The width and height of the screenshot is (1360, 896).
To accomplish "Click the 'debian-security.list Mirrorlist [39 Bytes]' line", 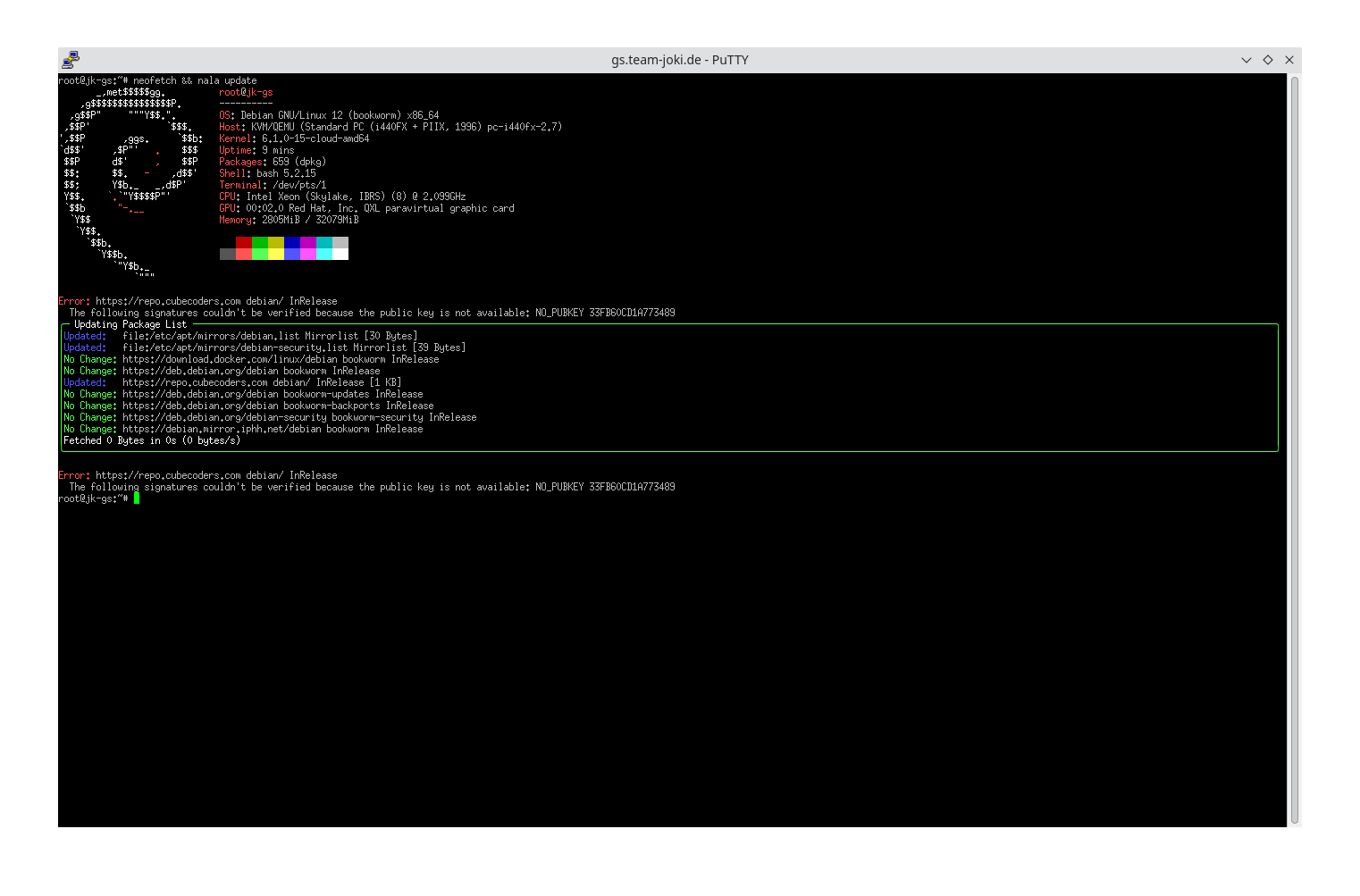I will click(x=264, y=348).
